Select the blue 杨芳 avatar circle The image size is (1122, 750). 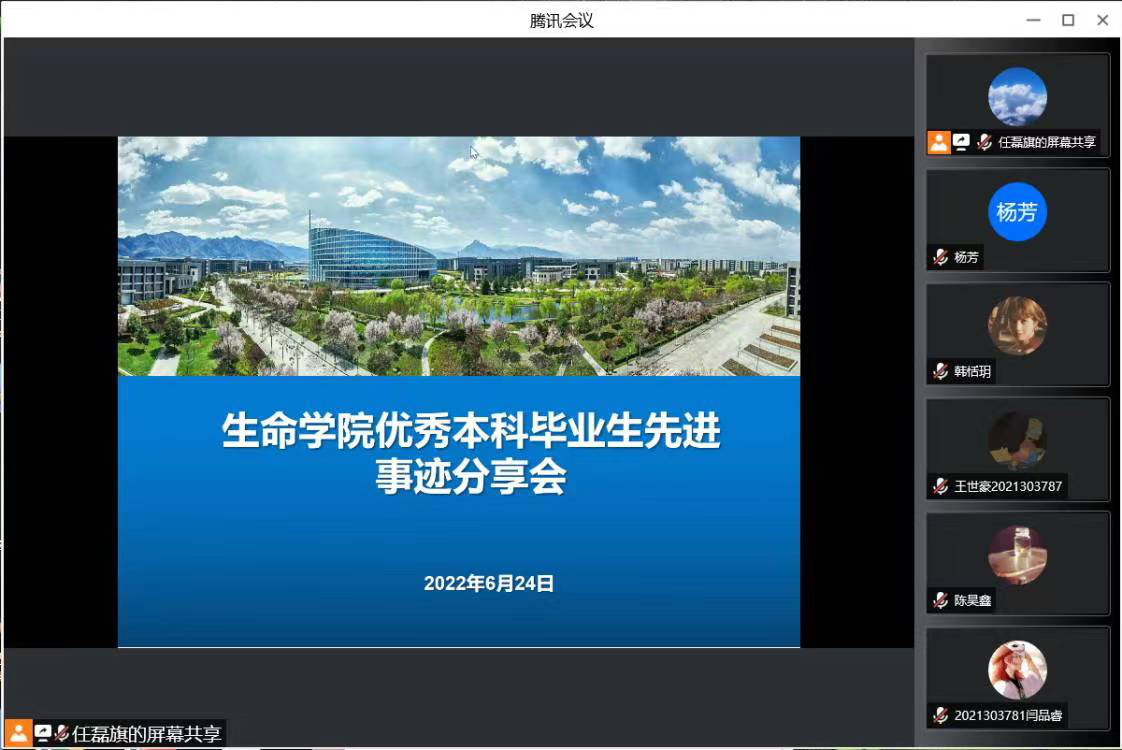click(x=1017, y=212)
